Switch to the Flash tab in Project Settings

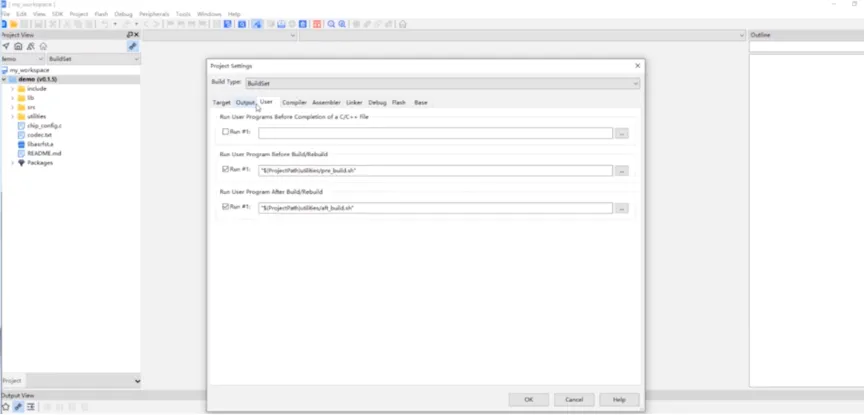(x=399, y=103)
